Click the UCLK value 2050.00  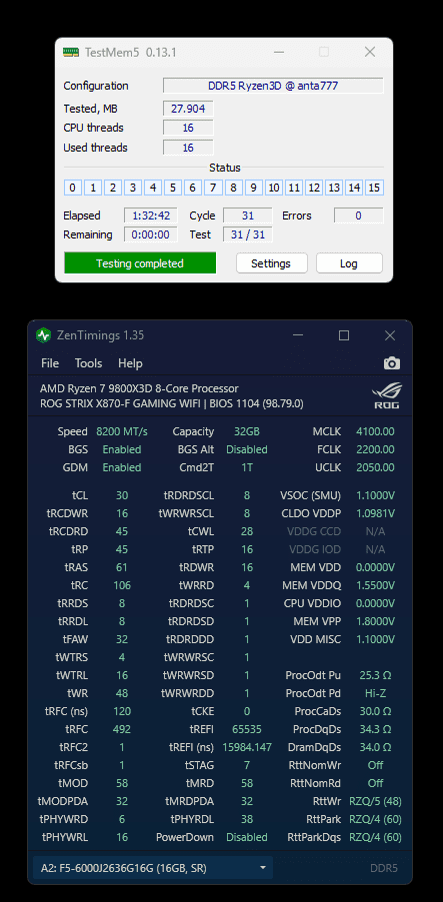375,467
